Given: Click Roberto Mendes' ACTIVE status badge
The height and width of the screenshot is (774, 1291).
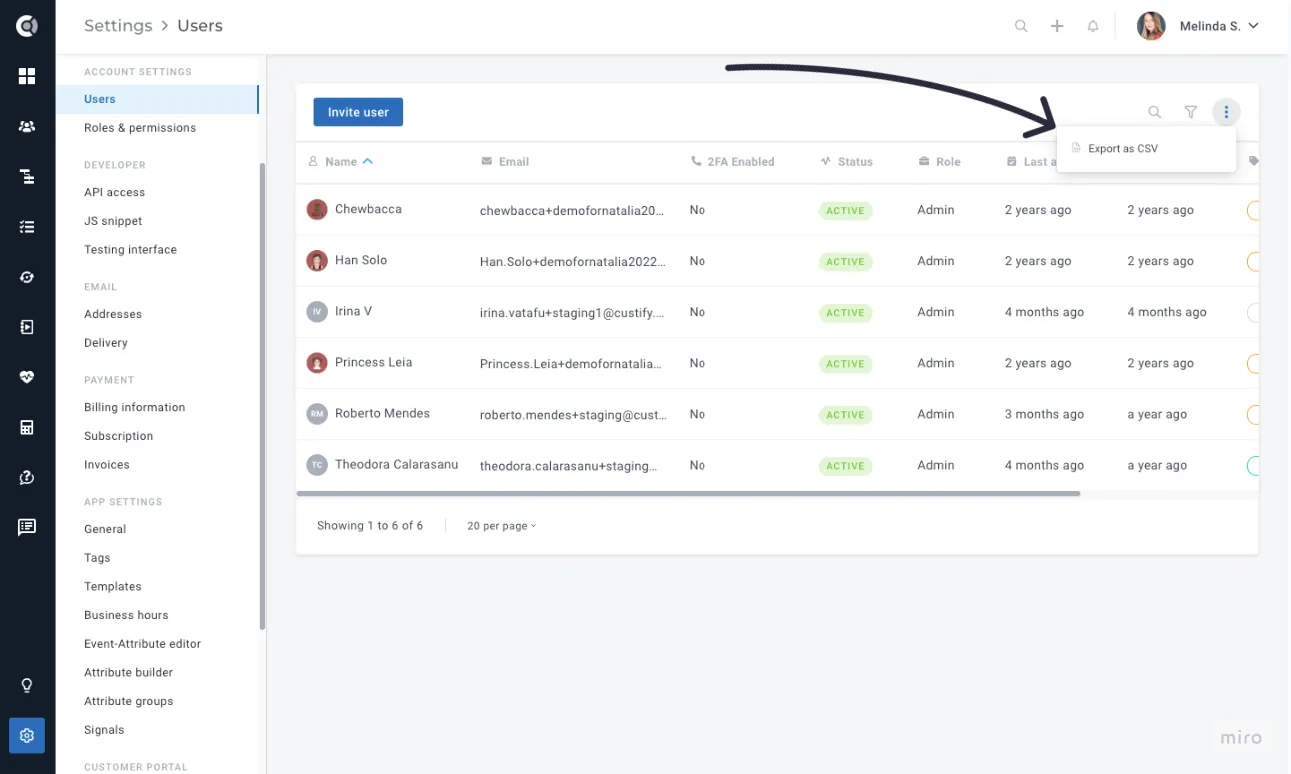Looking at the screenshot, I should (845, 415).
